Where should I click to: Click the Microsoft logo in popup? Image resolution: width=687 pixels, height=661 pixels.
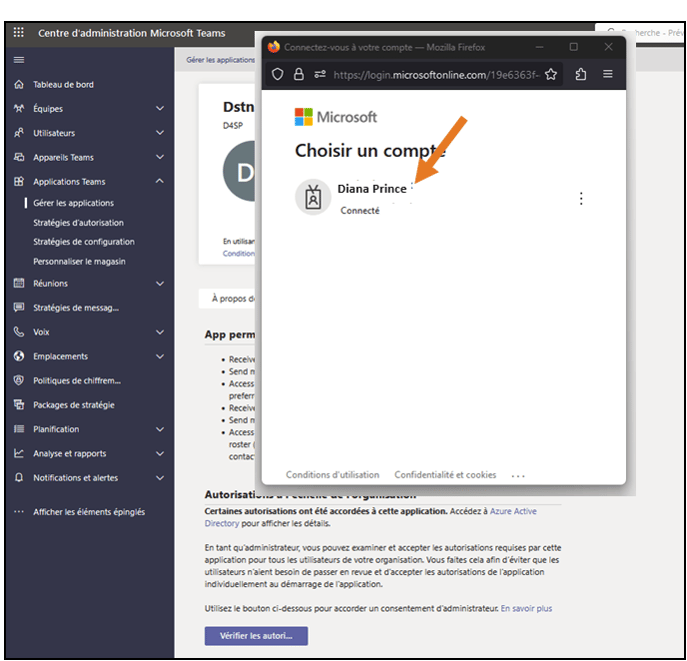click(x=336, y=117)
